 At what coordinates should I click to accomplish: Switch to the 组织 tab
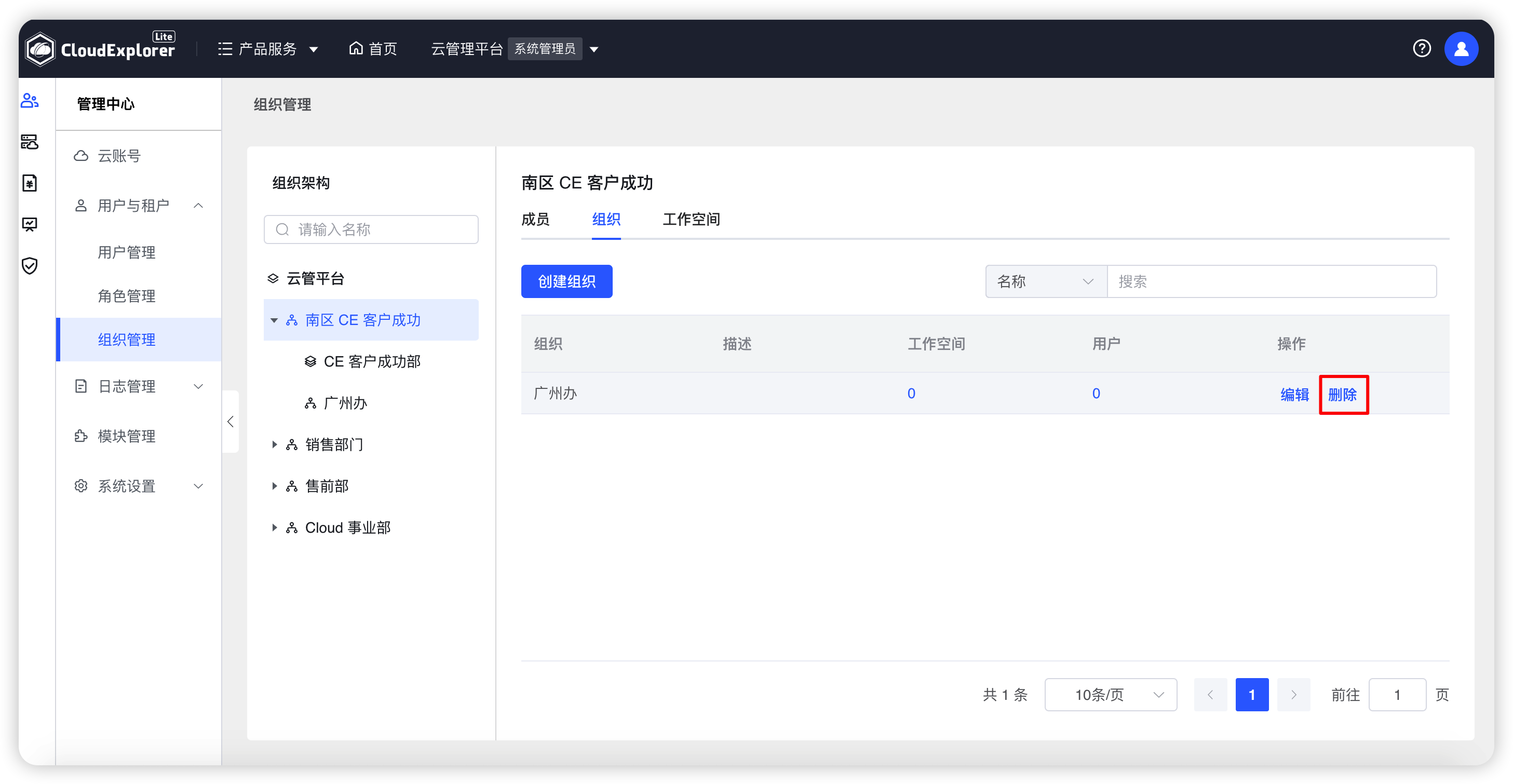606,220
